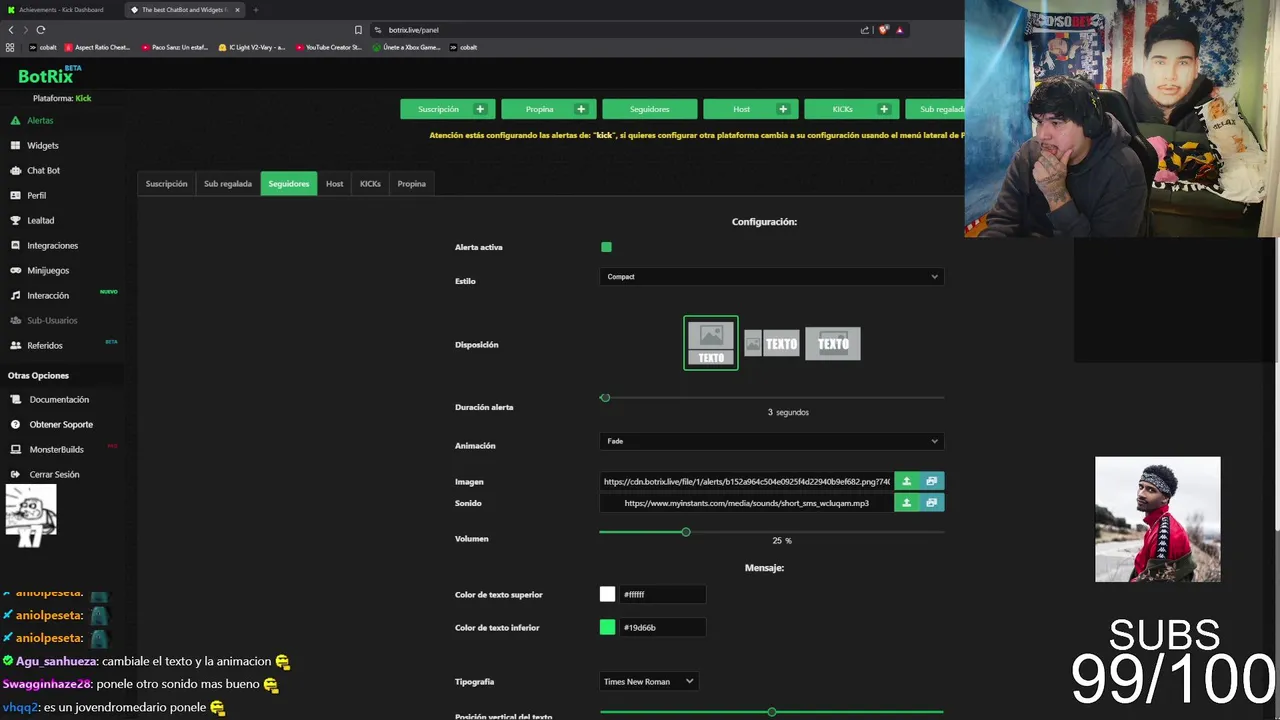Open the Integraciones sidebar section
The width and height of the screenshot is (1280, 720).
52,245
